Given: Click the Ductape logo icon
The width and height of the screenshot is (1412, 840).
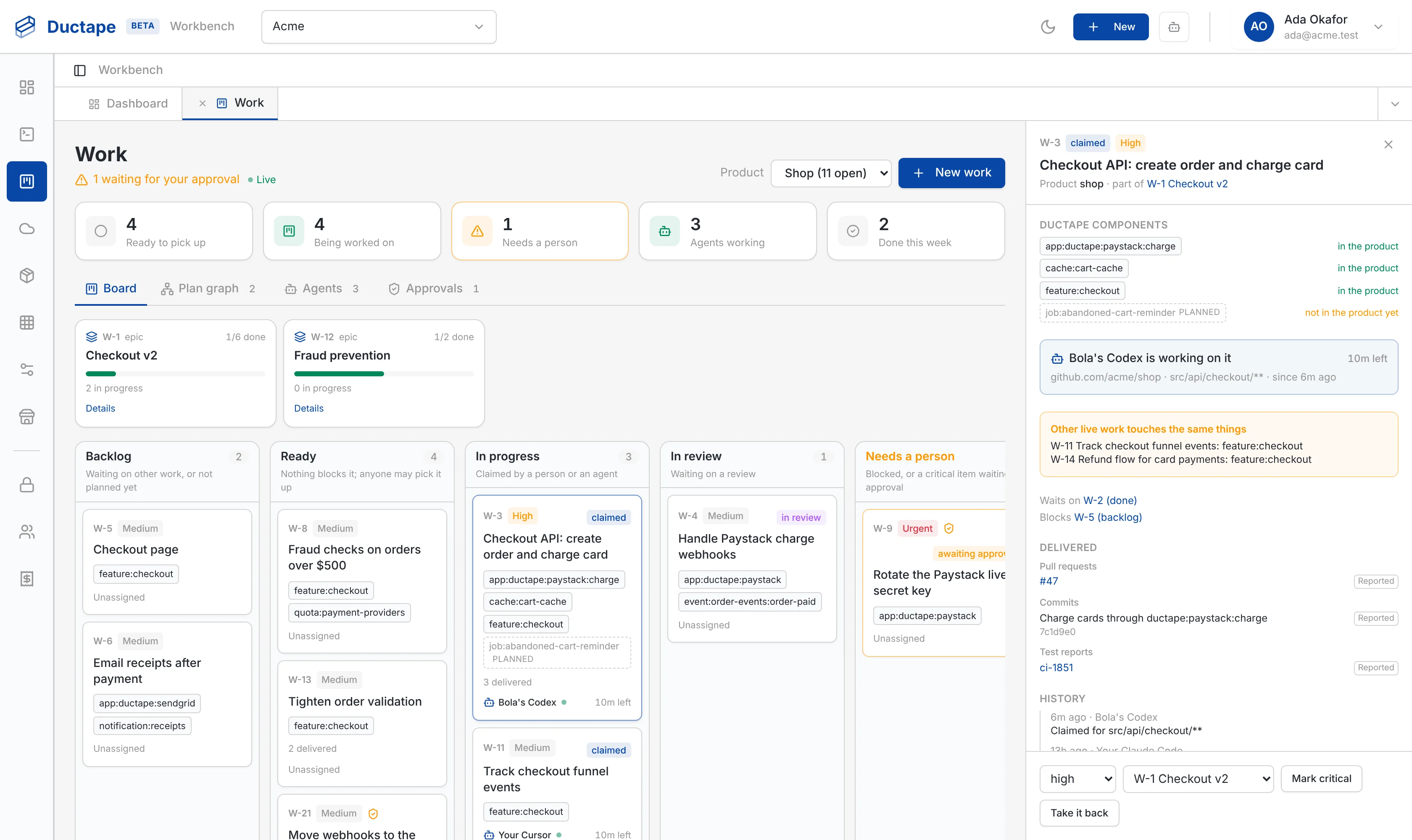Looking at the screenshot, I should 25,26.
